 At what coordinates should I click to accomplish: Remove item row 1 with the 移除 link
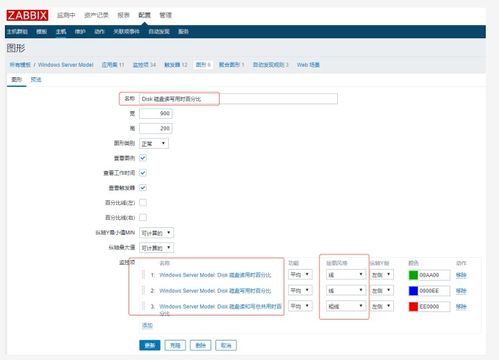461,275
